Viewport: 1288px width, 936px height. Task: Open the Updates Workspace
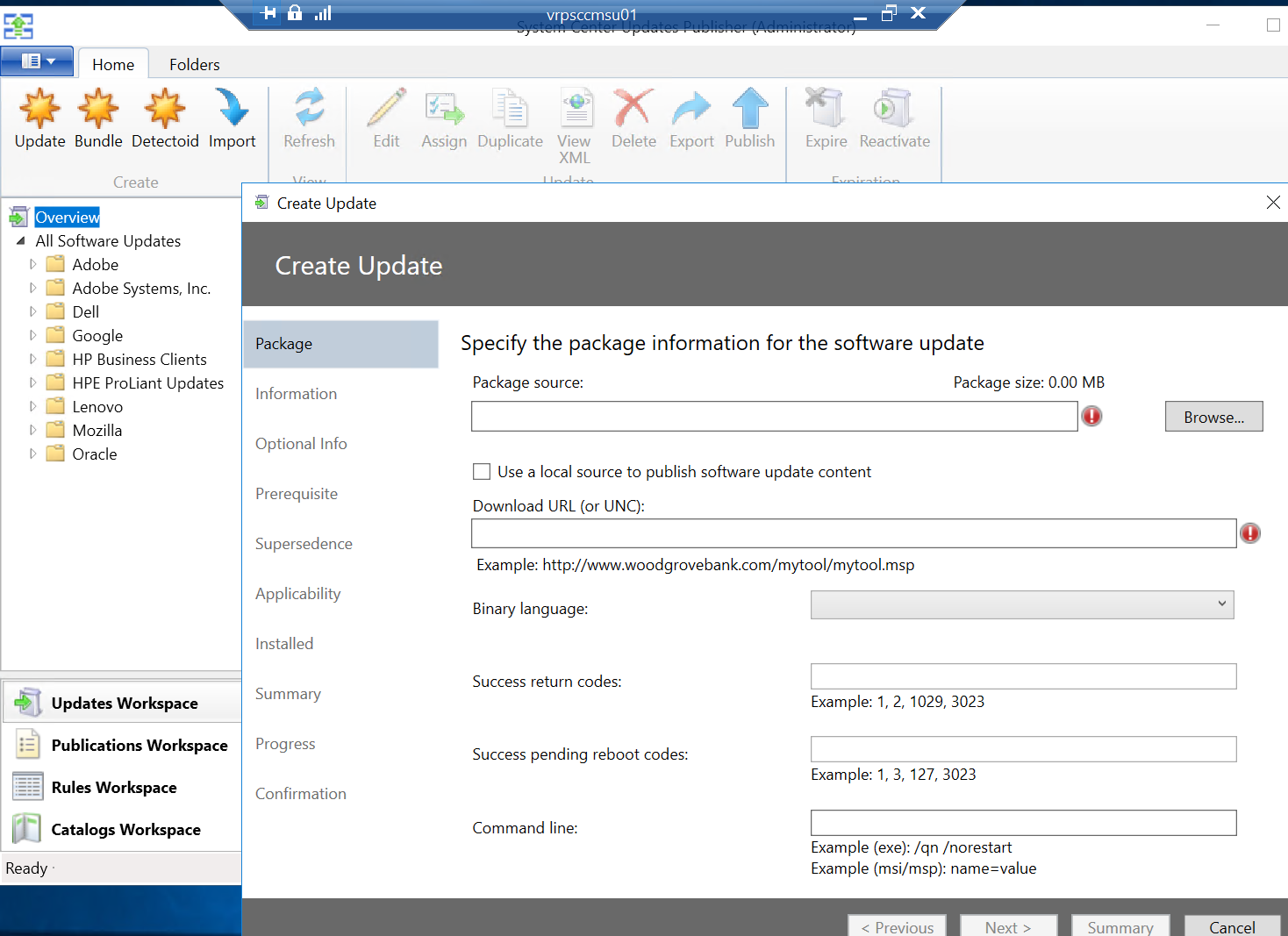point(122,703)
